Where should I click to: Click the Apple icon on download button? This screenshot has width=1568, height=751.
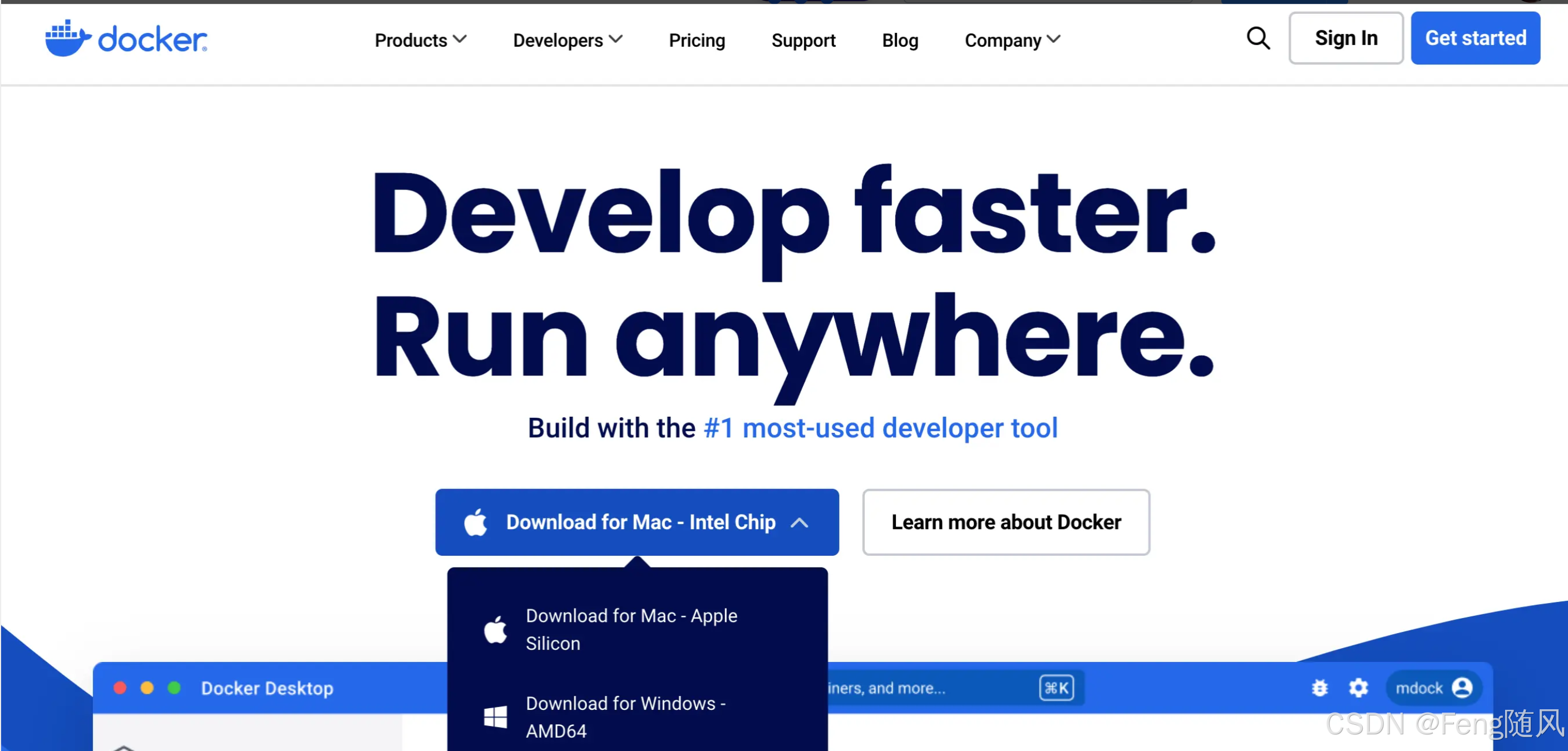[475, 522]
